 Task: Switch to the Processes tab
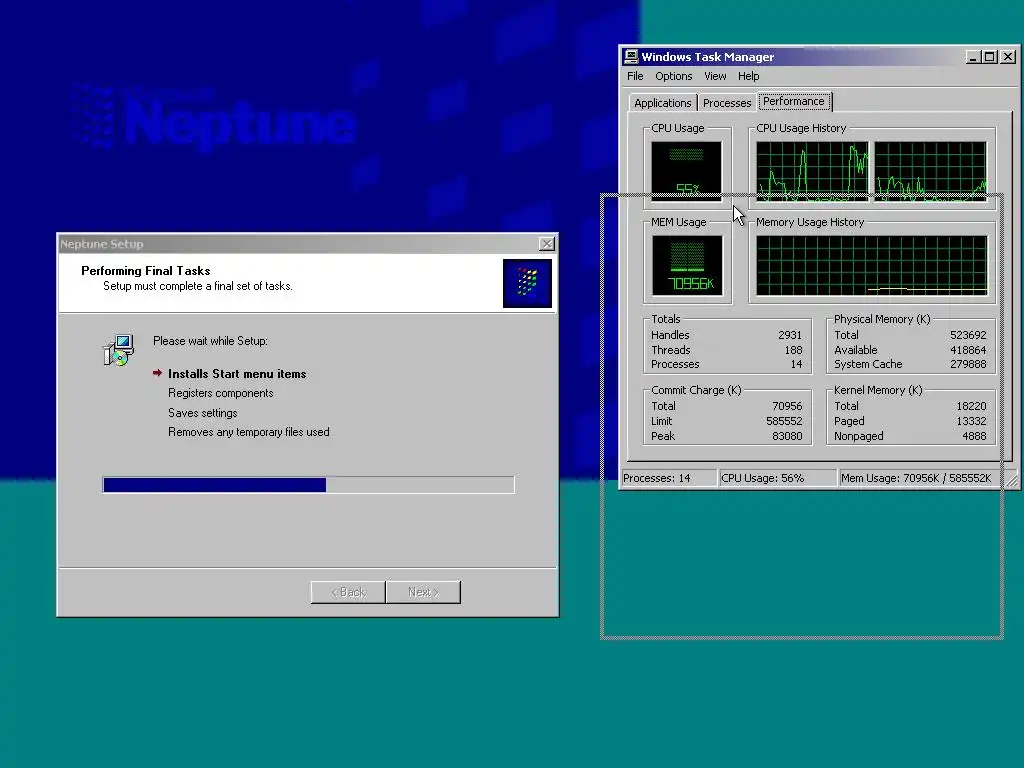coord(727,103)
